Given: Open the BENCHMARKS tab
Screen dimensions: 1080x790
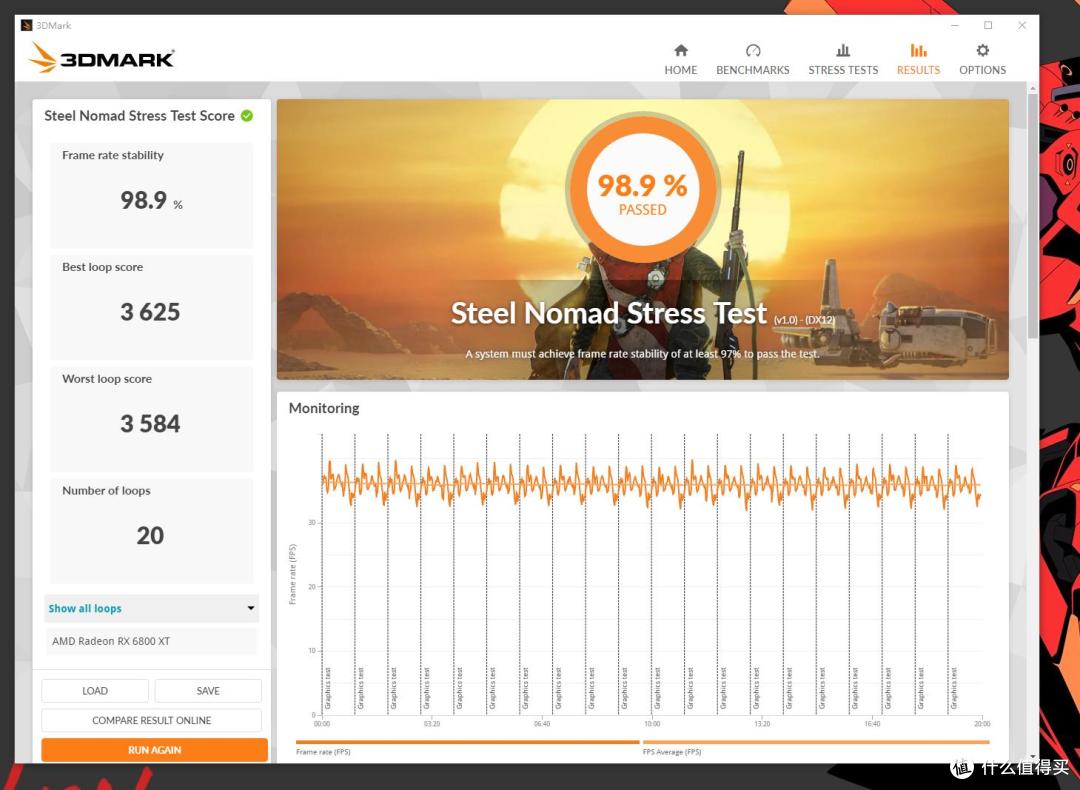Looking at the screenshot, I should [x=752, y=59].
